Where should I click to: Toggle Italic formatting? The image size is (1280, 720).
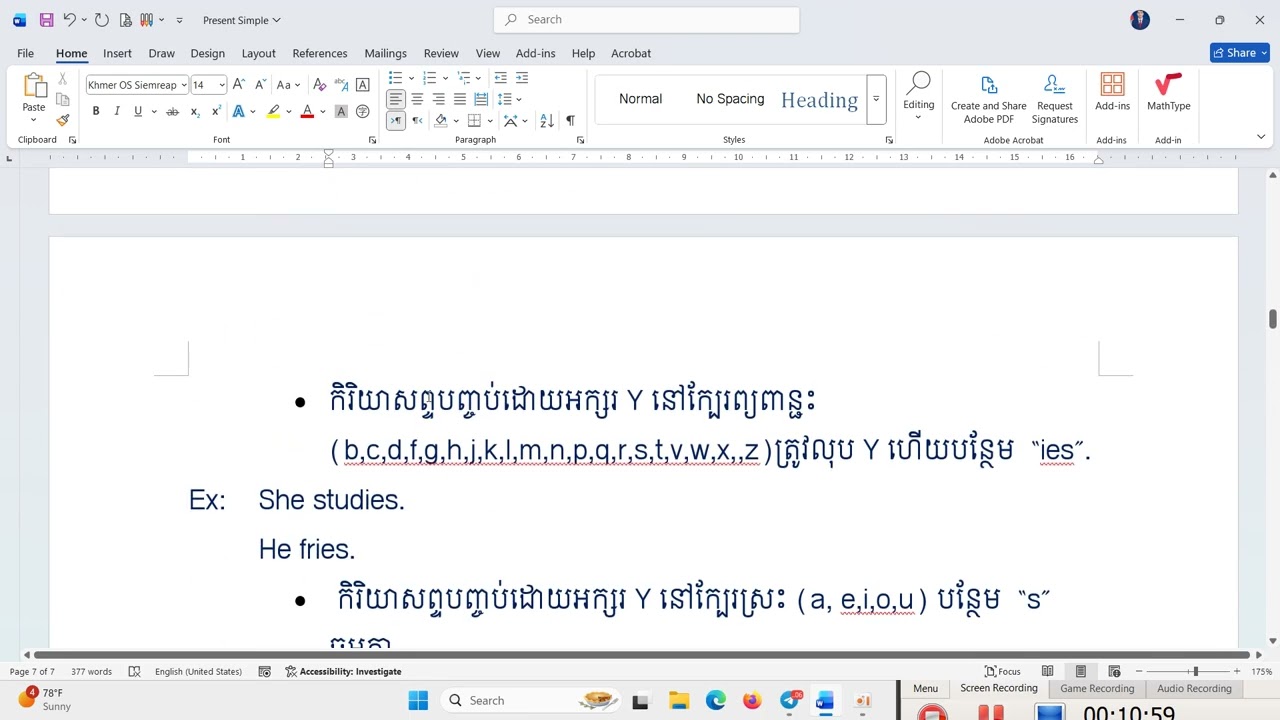(x=117, y=111)
